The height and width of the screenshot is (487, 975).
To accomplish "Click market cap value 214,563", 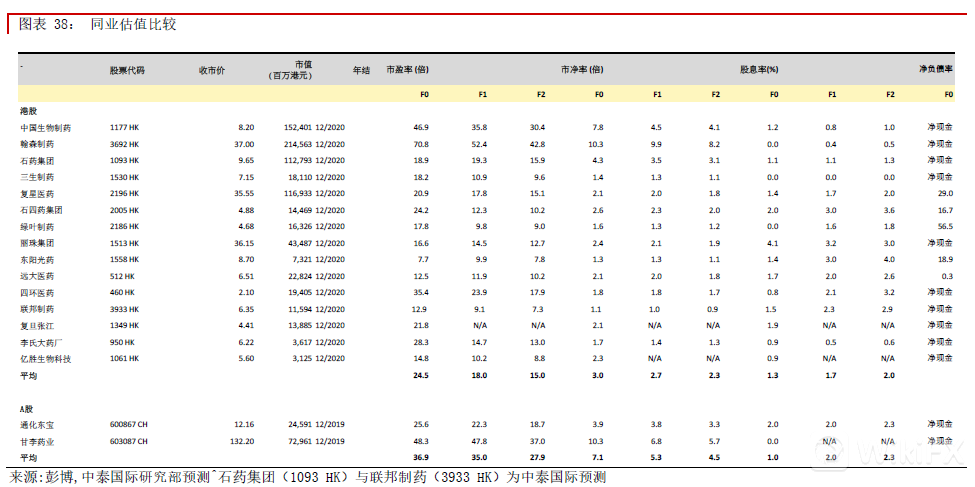I will pos(298,144).
